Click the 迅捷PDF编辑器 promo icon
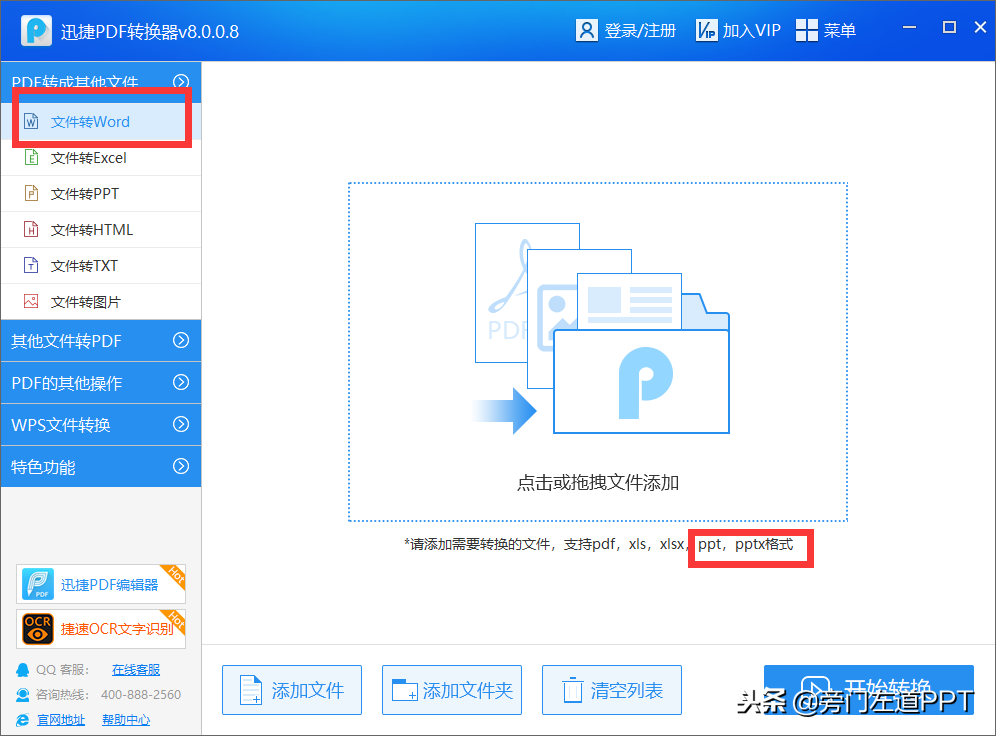Image resolution: width=996 pixels, height=736 pixels. pyautogui.click(x=37, y=584)
